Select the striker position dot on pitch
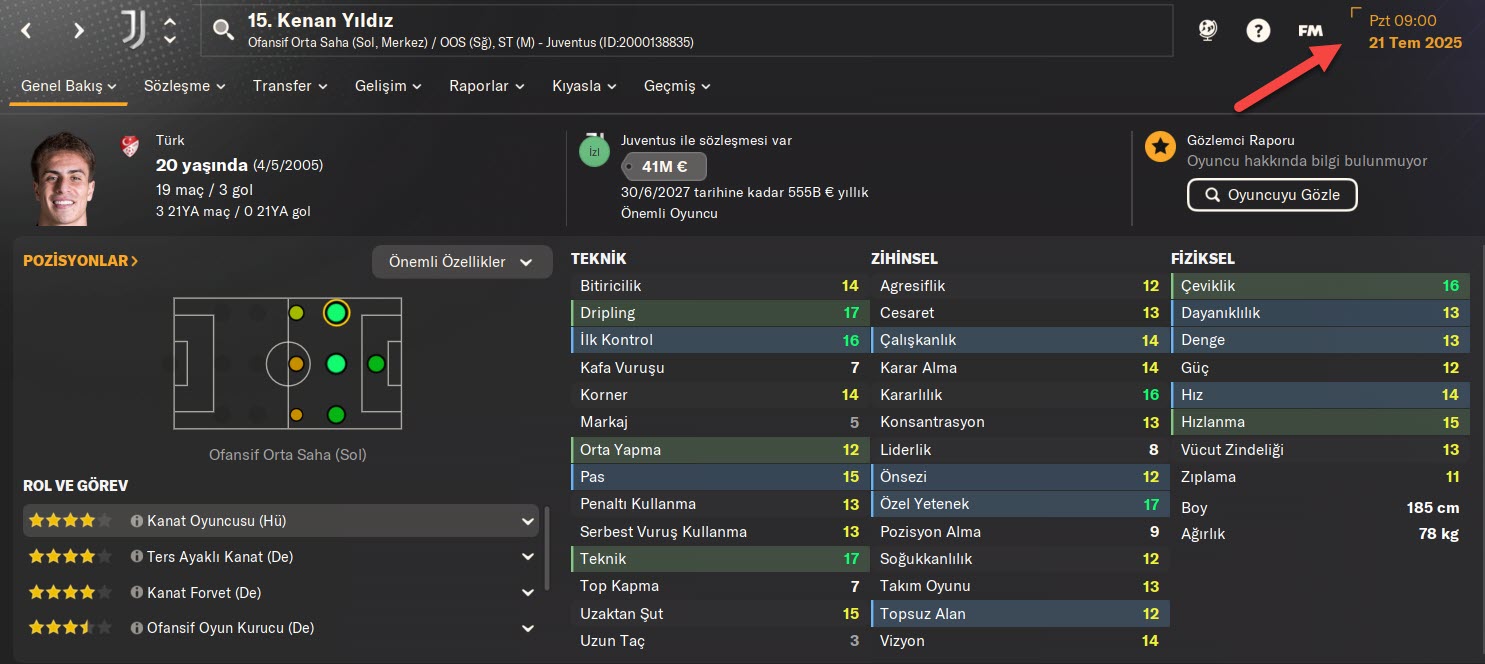Viewport: 1485px width, 664px height. coord(376,364)
